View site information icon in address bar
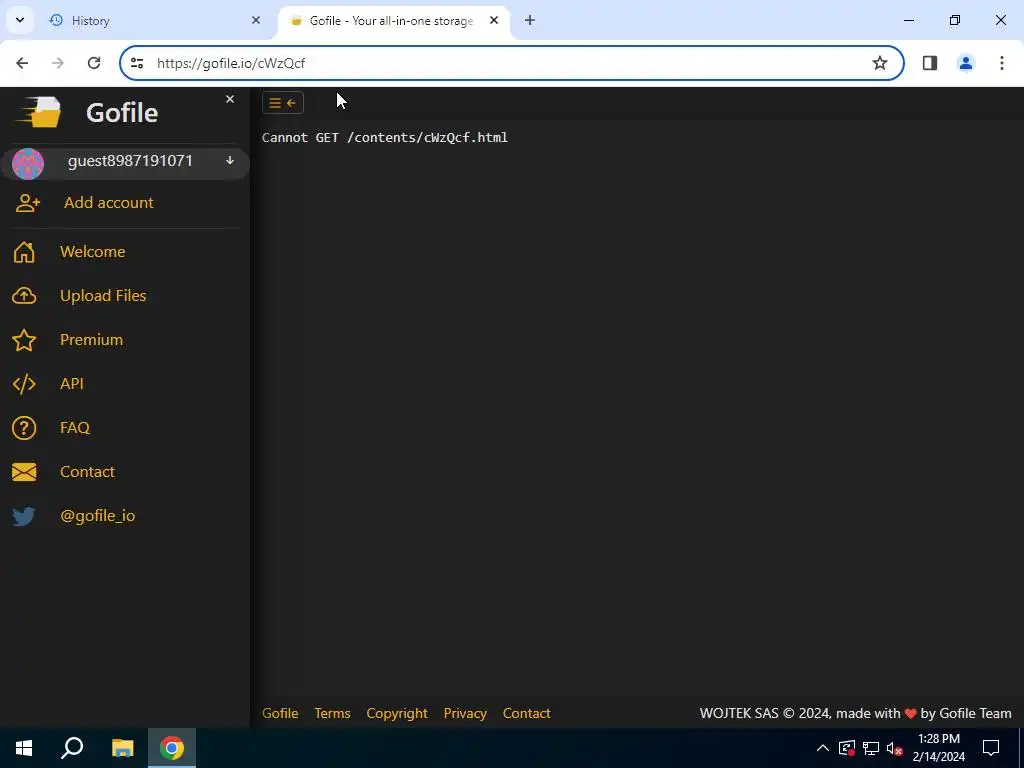 [137, 63]
